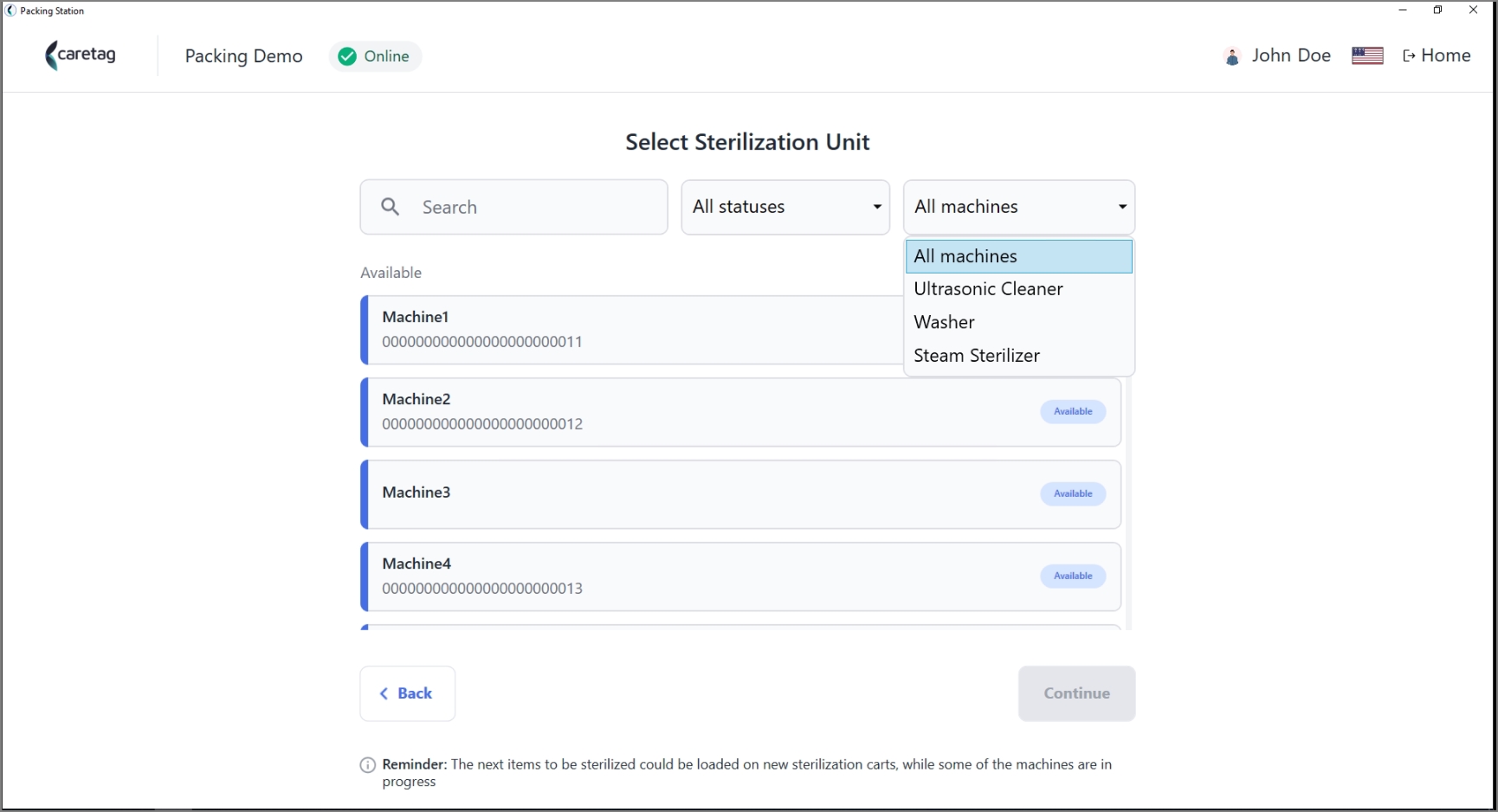Click the Reminder info icon
The width and height of the screenshot is (1498, 812).
point(368,765)
